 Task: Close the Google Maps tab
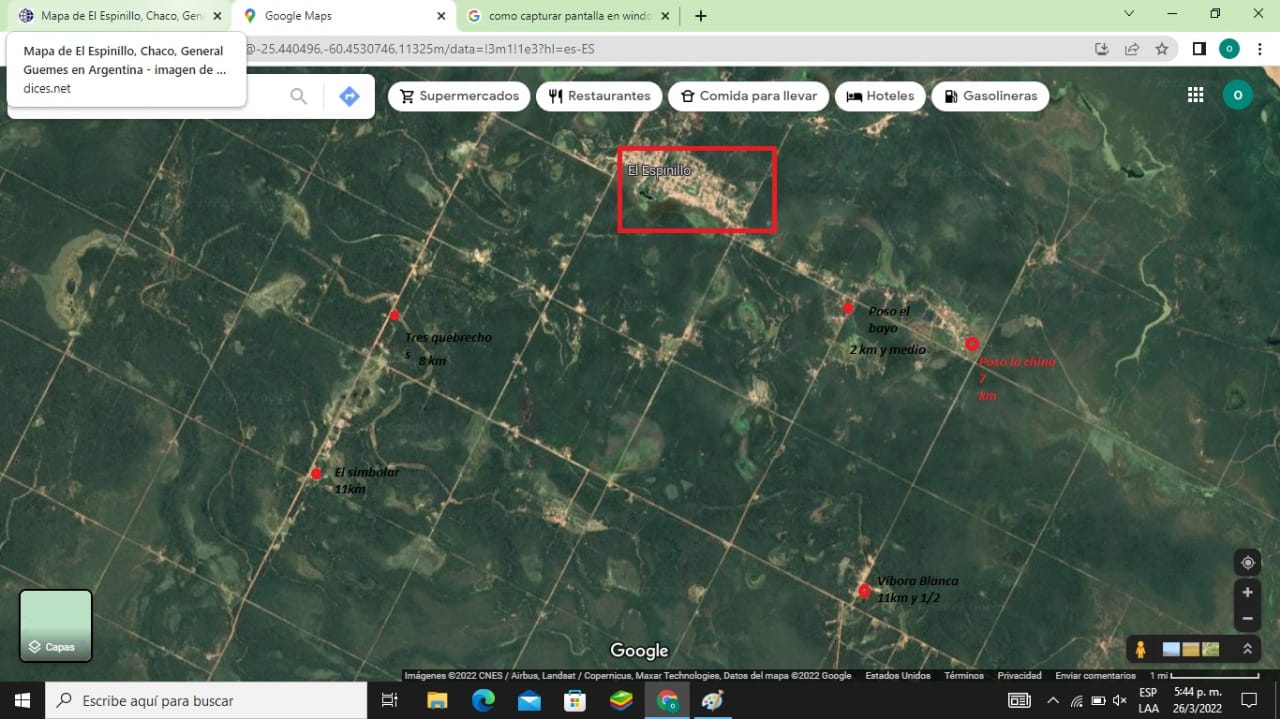(x=441, y=16)
